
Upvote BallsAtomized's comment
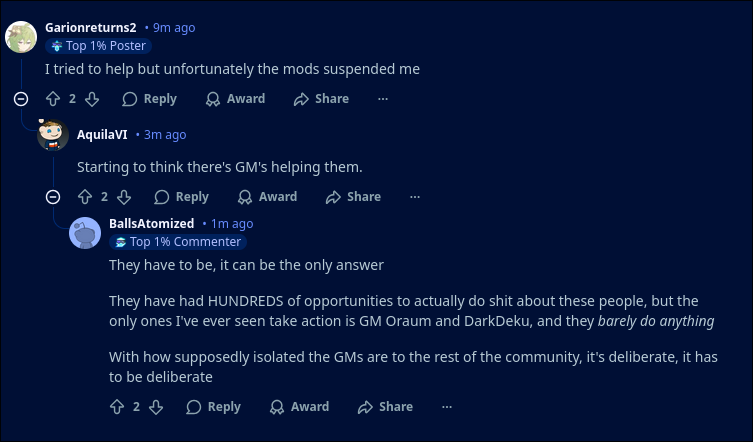[117, 407]
